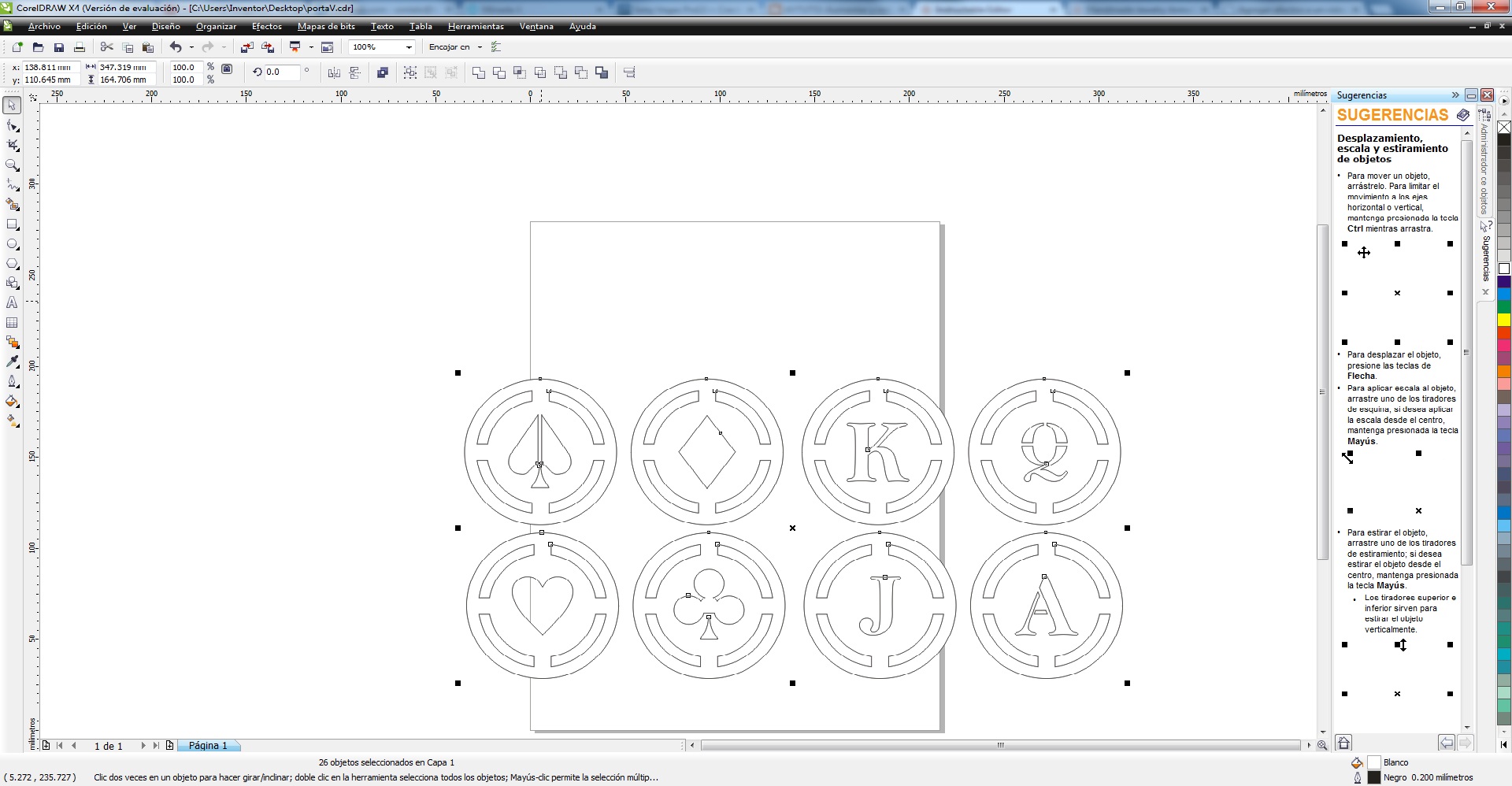Image resolution: width=1512 pixels, height=786 pixels.
Task: Select the Crop tool
Action: pos(12,145)
